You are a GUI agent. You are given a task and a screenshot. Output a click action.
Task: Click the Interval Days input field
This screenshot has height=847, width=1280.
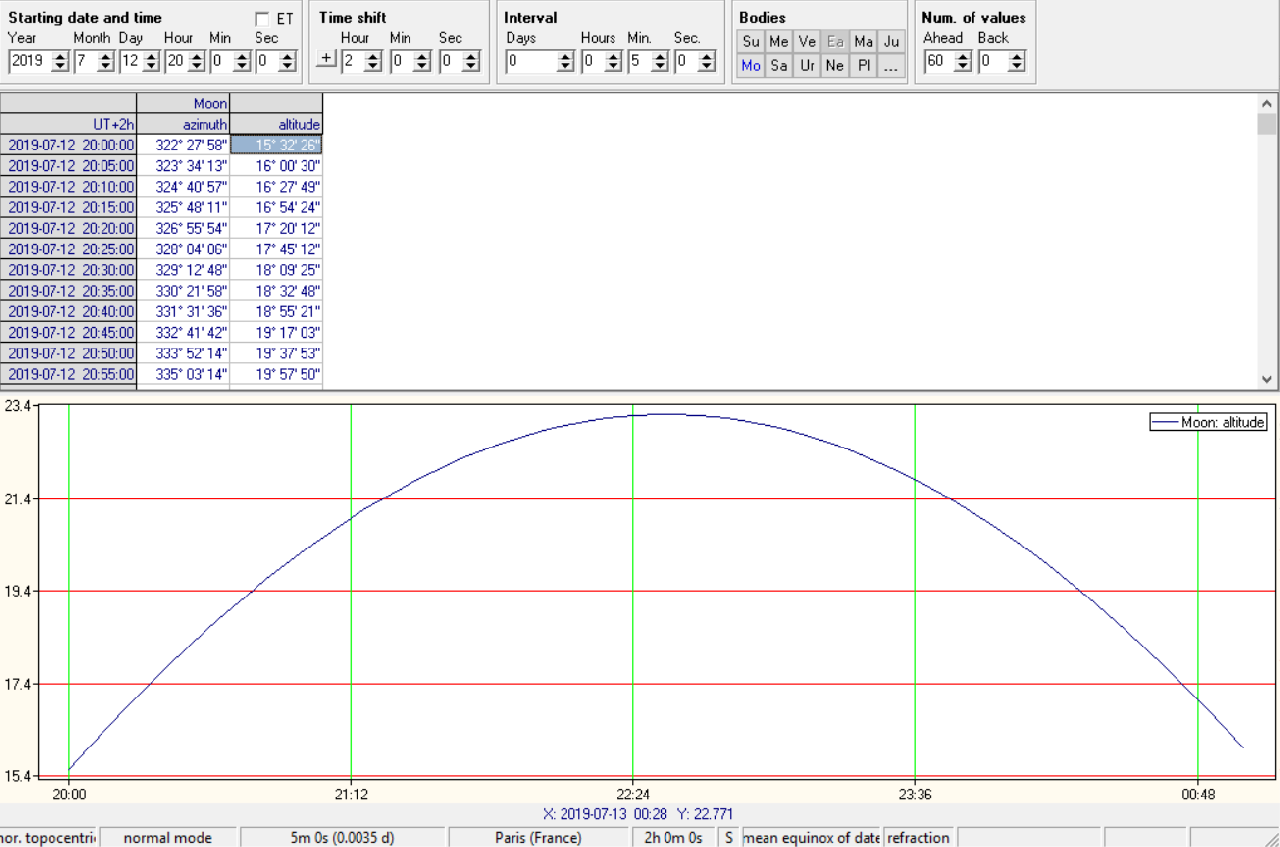pyautogui.click(x=531, y=61)
